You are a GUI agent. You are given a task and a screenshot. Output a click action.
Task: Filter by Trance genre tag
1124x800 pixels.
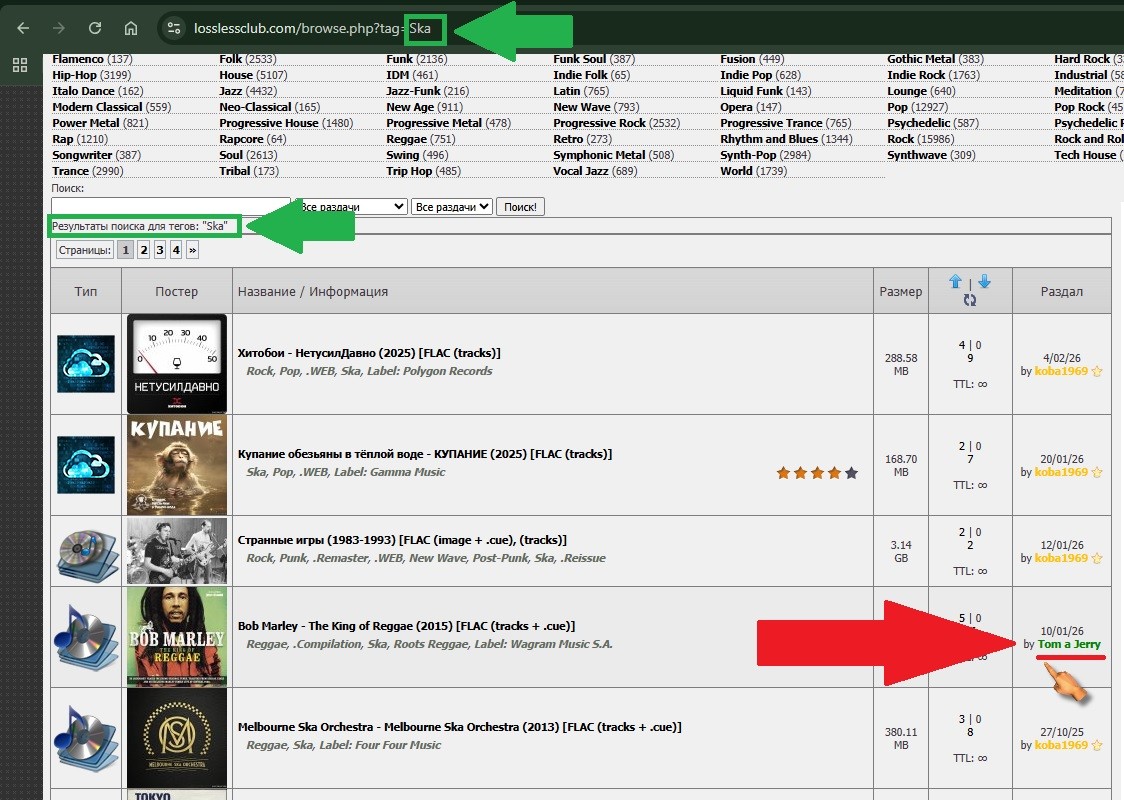(70, 171)
